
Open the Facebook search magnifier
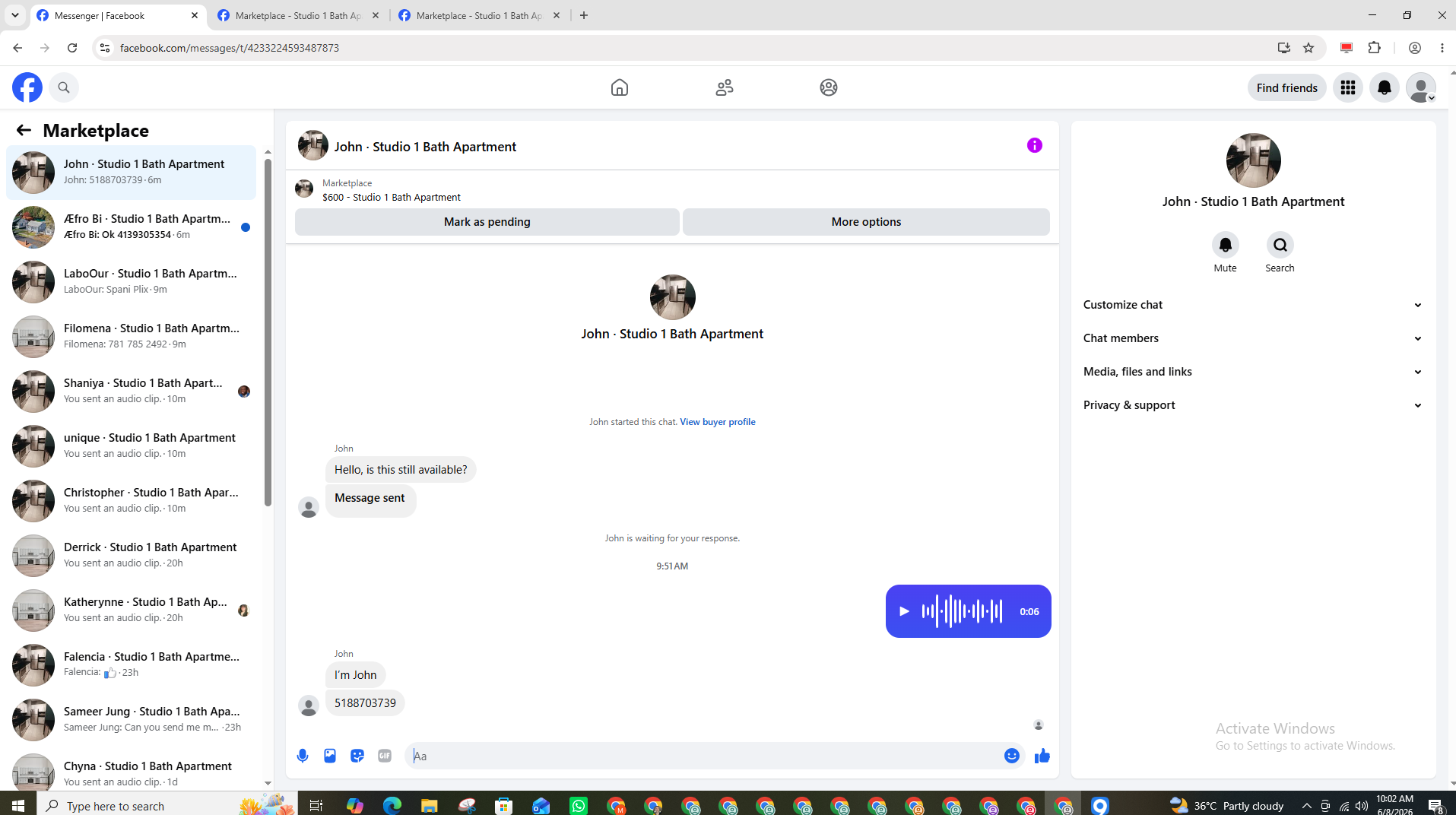(x=64, y=87)
